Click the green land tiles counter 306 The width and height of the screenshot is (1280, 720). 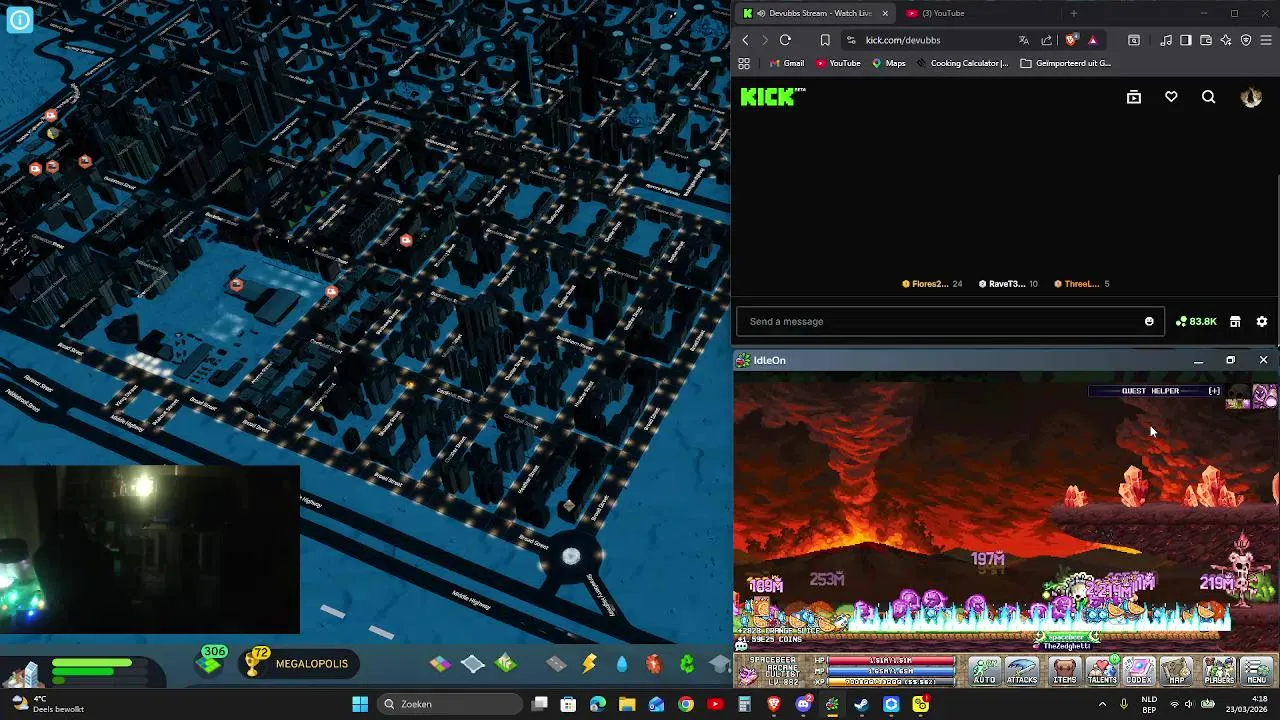pyautogui.click(x=211, y=661)
